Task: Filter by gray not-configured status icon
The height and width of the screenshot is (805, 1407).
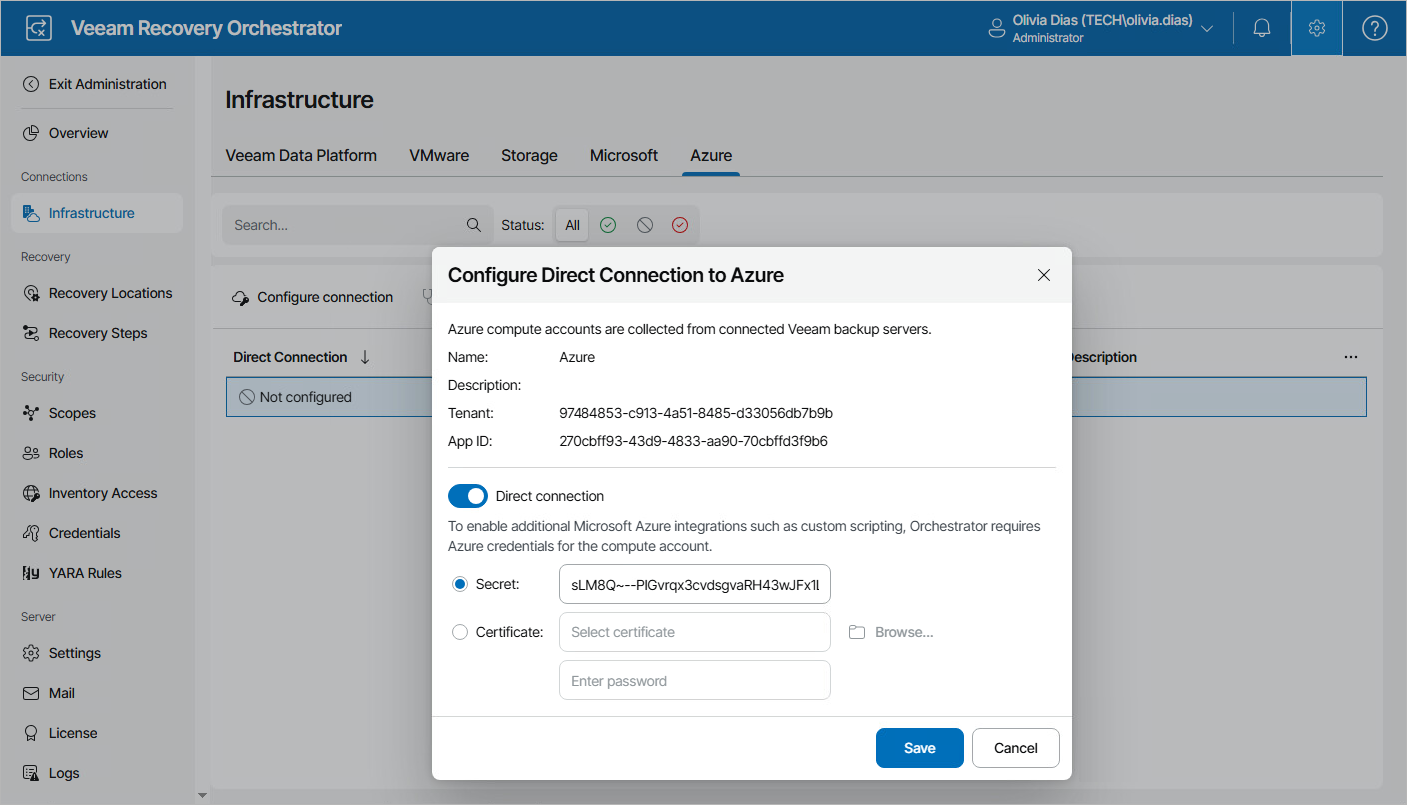Action: coord(644,225)
